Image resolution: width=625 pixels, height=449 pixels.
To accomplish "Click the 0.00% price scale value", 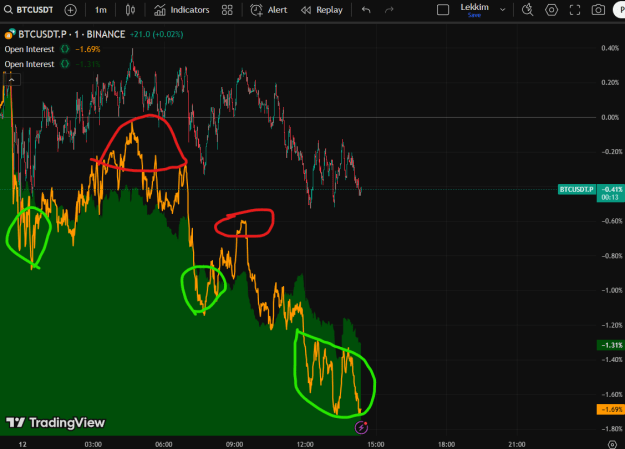I will (610, 117).
